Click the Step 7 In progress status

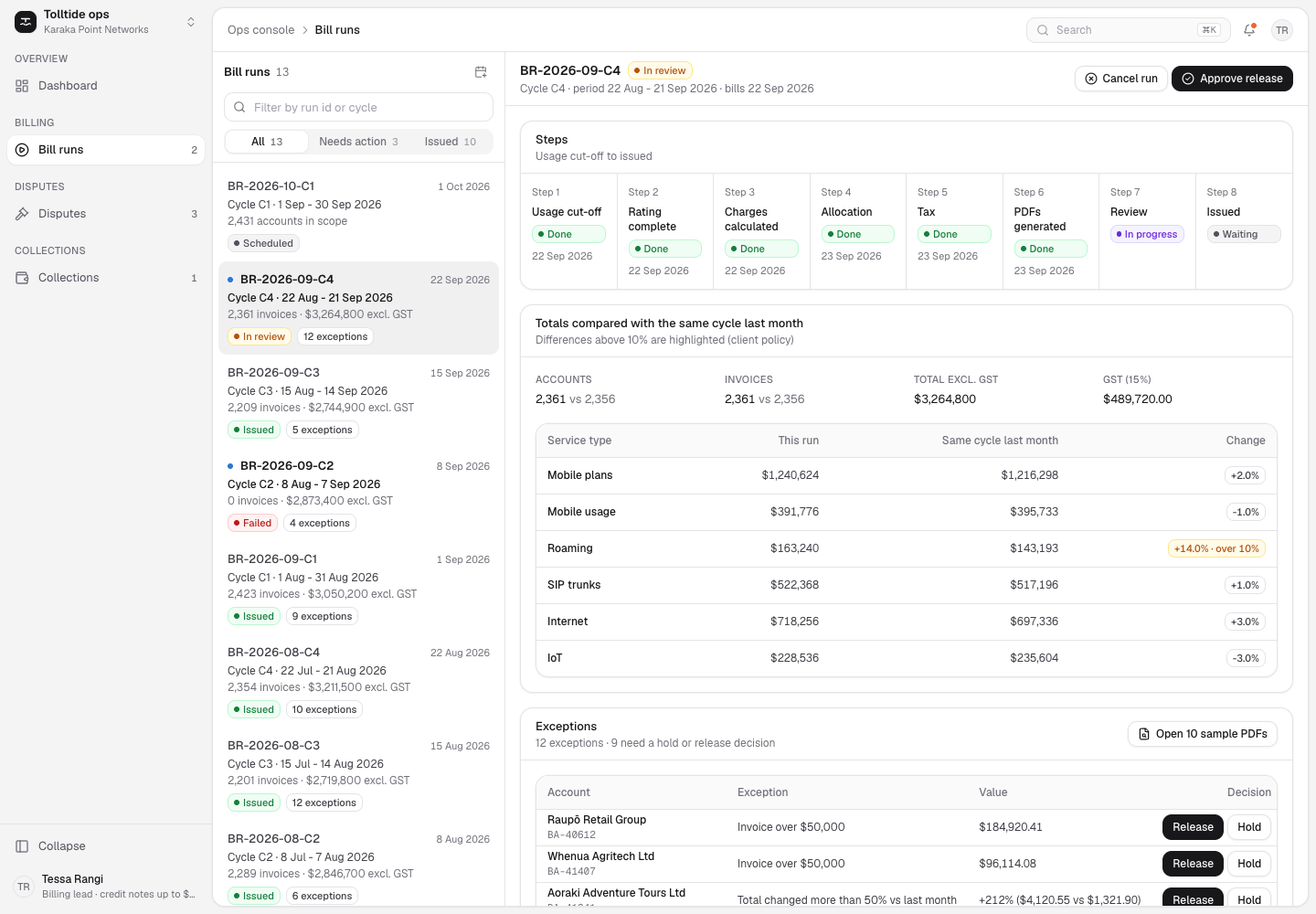pyautogui.click(x=1147, y=234)
